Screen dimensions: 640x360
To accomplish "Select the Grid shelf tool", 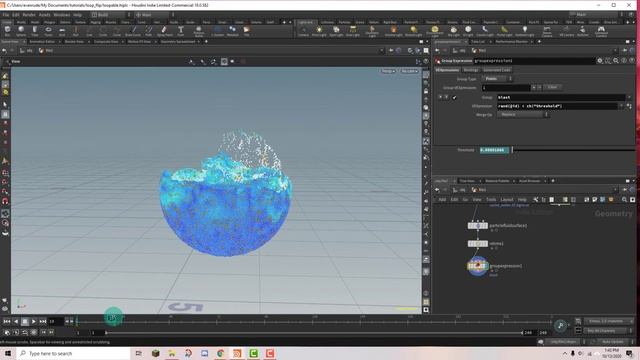I will 62,31.
